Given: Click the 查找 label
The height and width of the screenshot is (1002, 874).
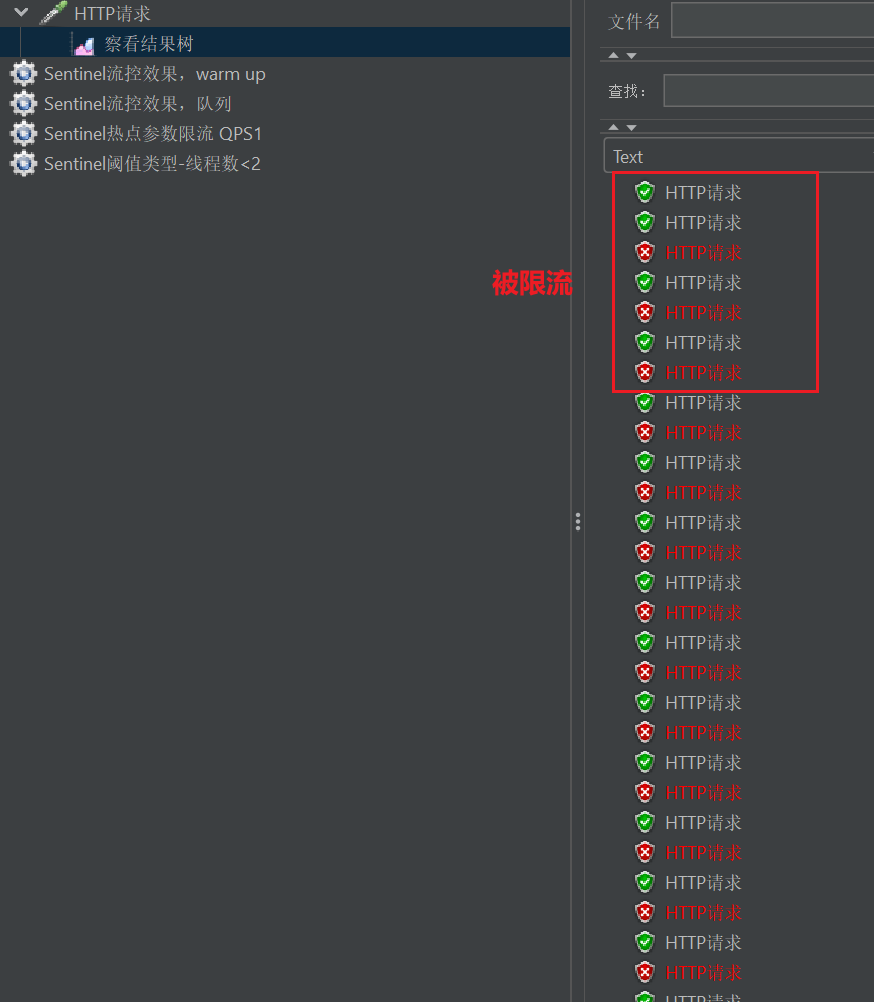Looking at the screenshot, I should (627, 91).
